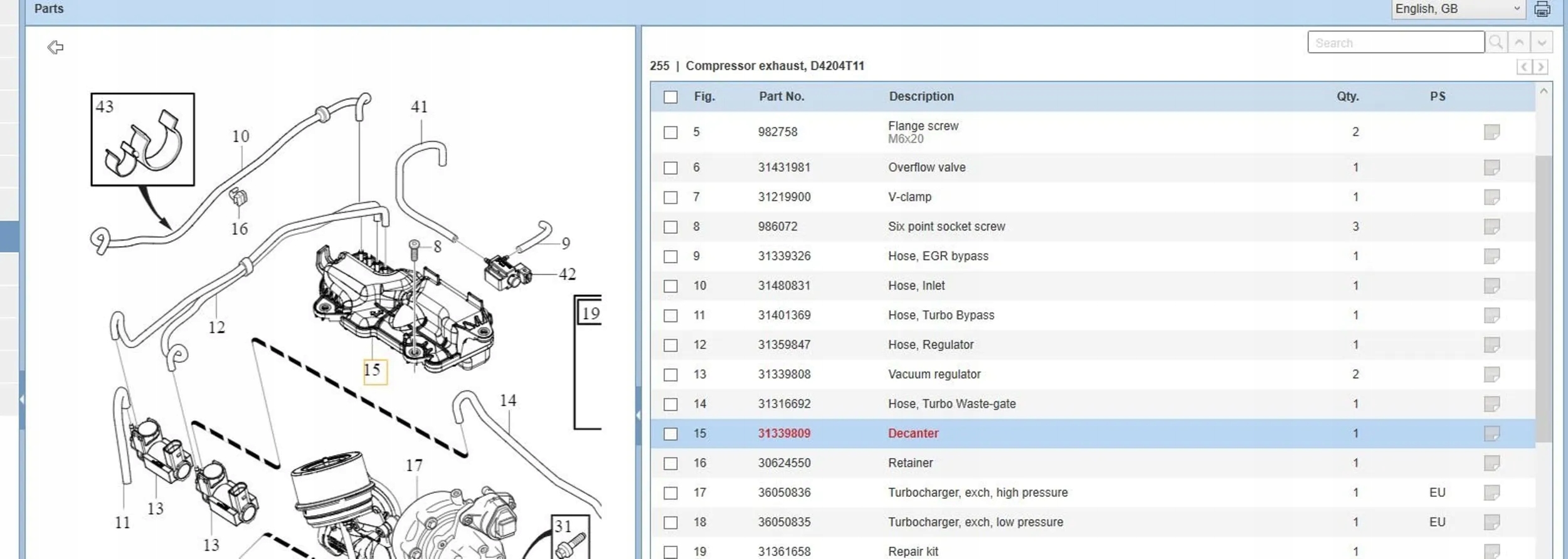1568x559 pixels.
Task: Go to previous search result arrow
Action: pos(1519,43)
